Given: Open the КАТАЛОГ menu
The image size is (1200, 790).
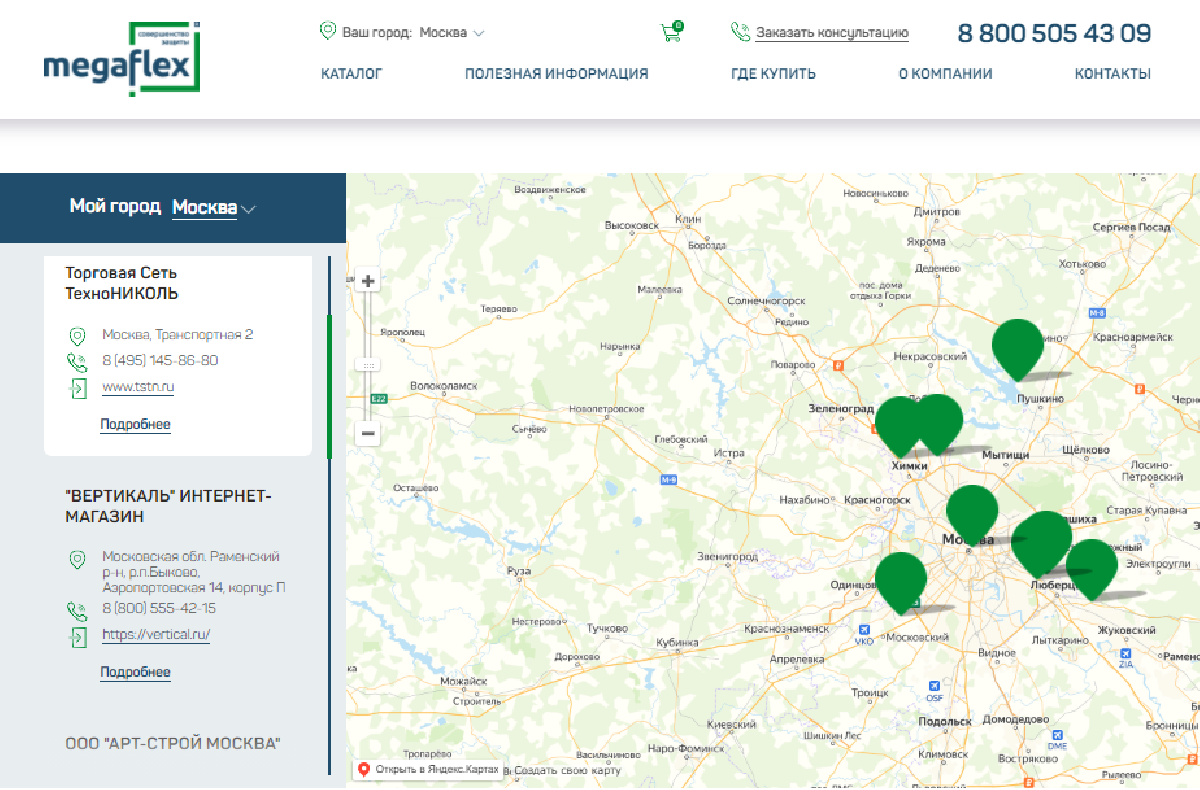Looking at the screenshot, I should pyautogui.click(x=352, y=74).
